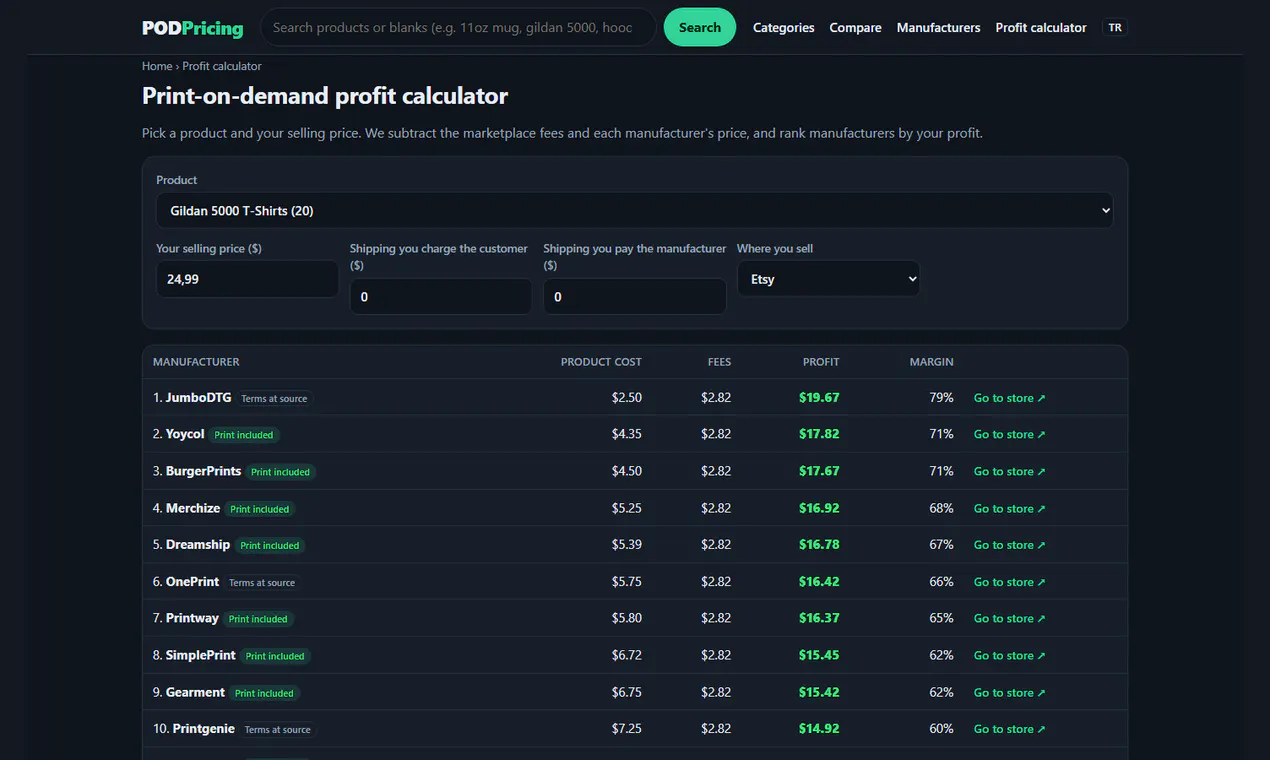Click the PODPricing logo
This screenshot has height=760, width=1270.
tap(192, 28)
